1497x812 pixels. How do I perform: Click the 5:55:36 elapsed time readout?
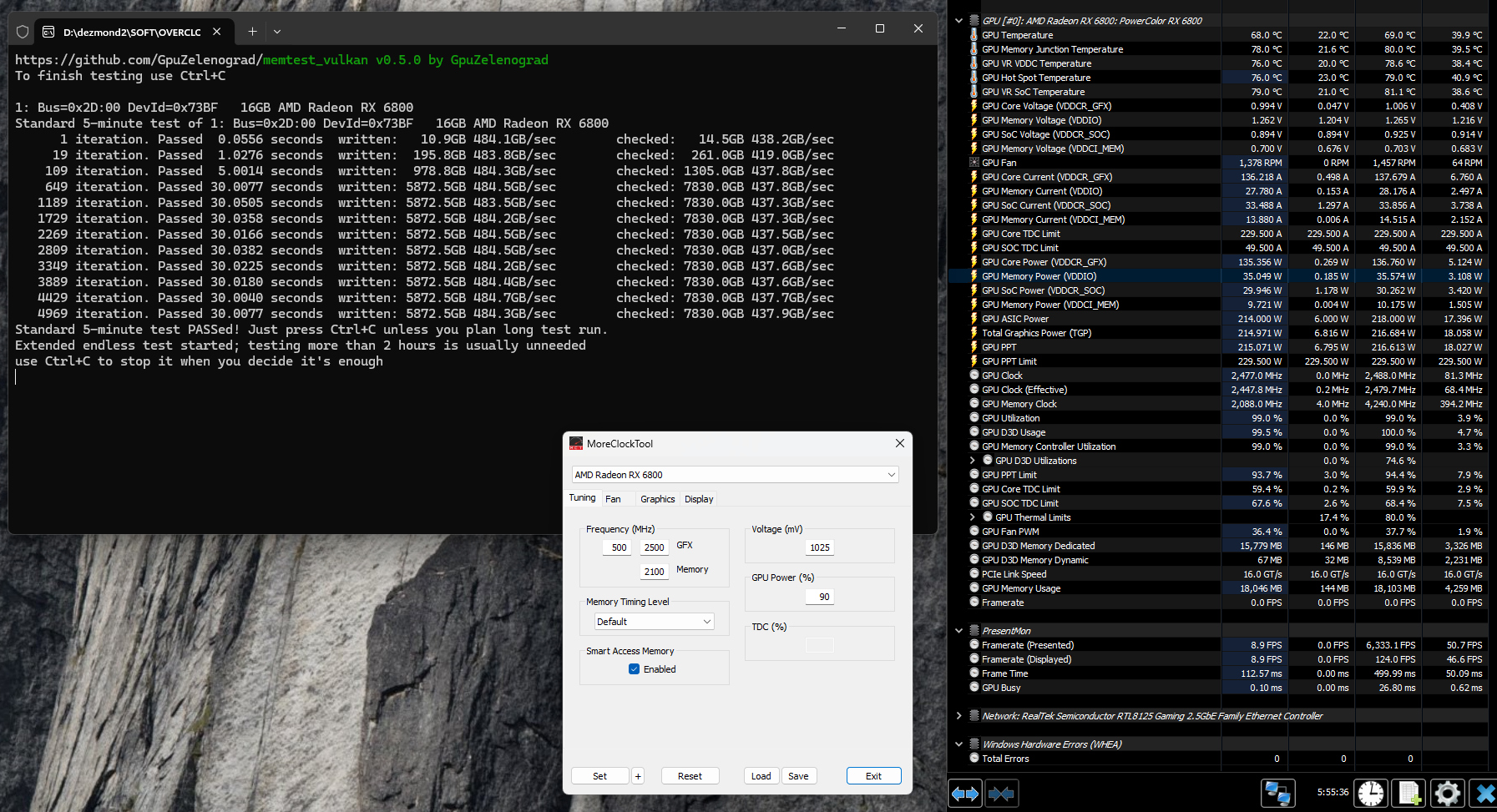(x=1333, y=792)
